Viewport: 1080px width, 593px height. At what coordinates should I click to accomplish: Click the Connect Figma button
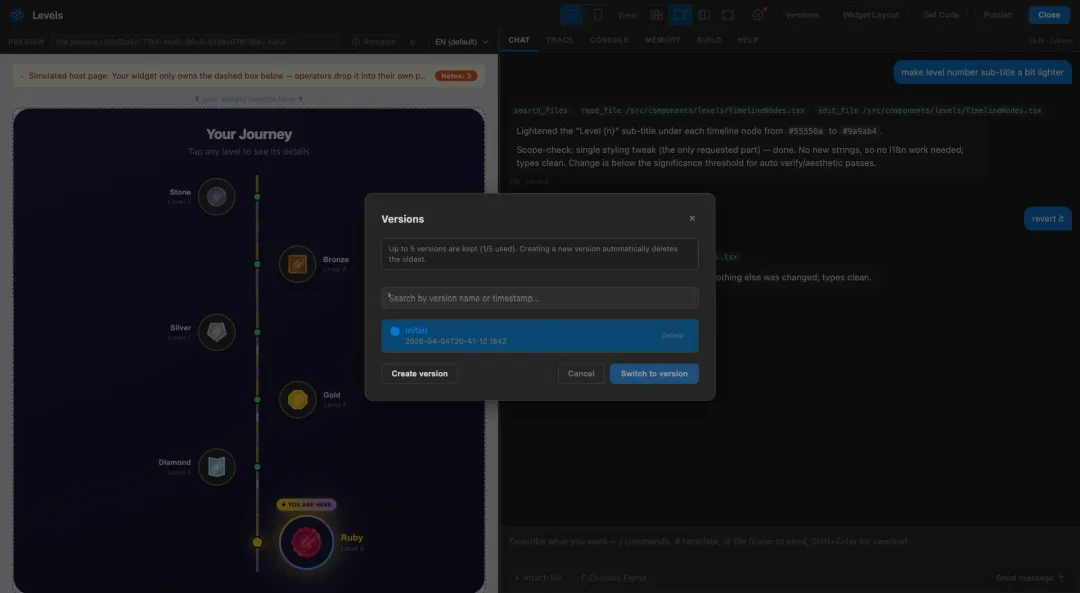(x=613, y=578)
